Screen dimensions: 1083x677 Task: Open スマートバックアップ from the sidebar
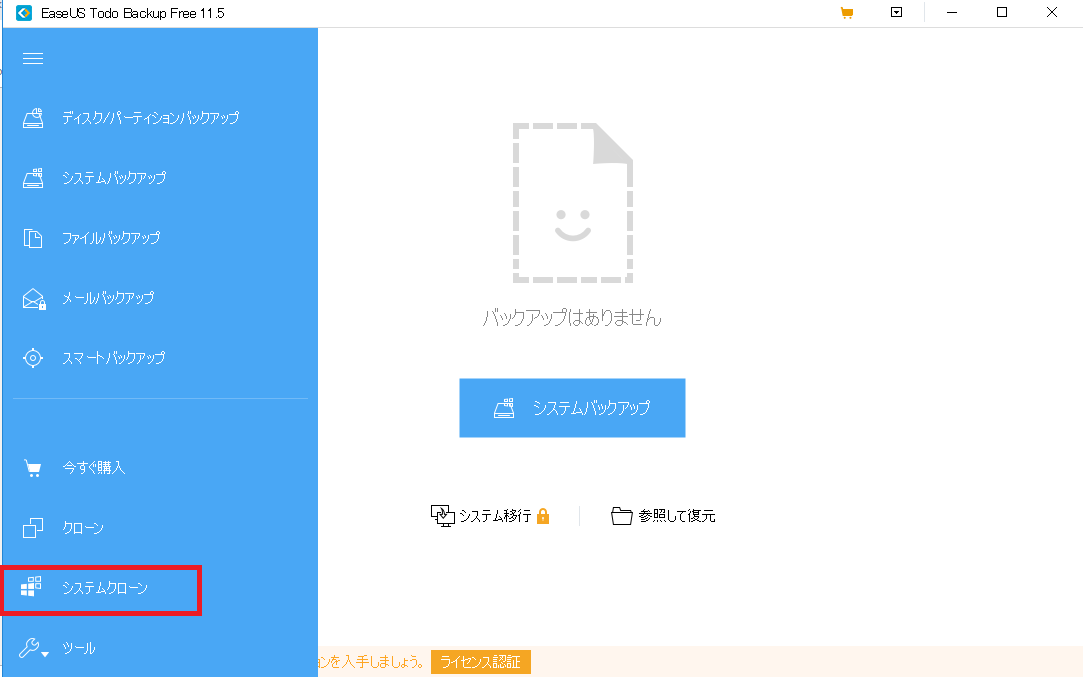click(x=114, y=358)
